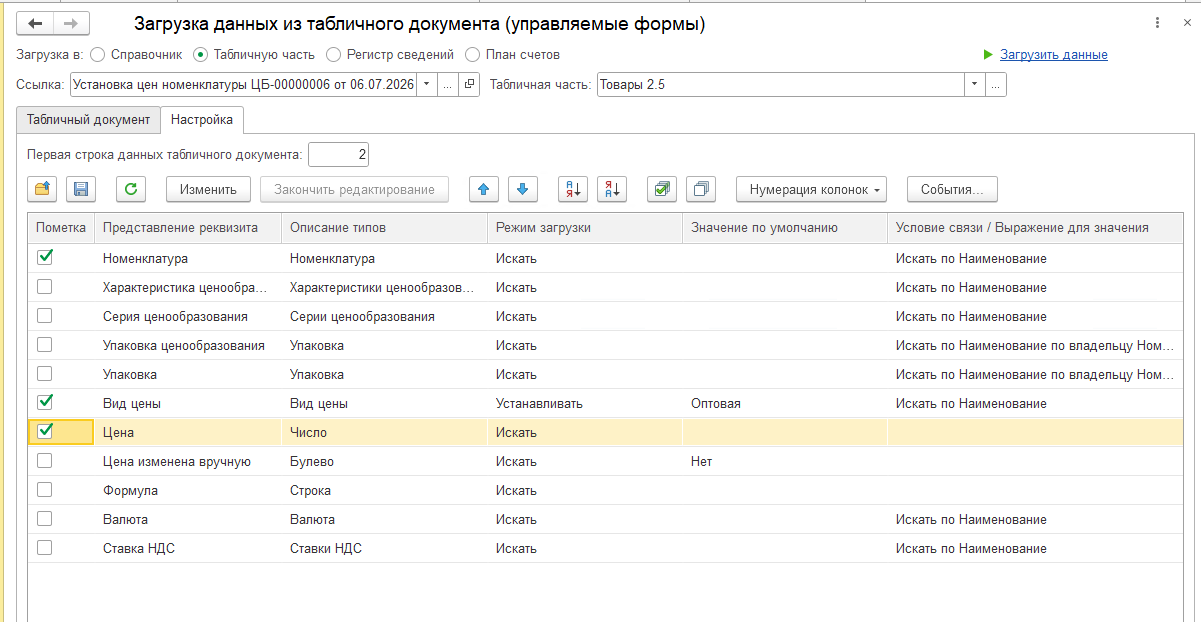Click the Пометка column header
Viewport: 1201px width, 622px height.
[61, 228]
